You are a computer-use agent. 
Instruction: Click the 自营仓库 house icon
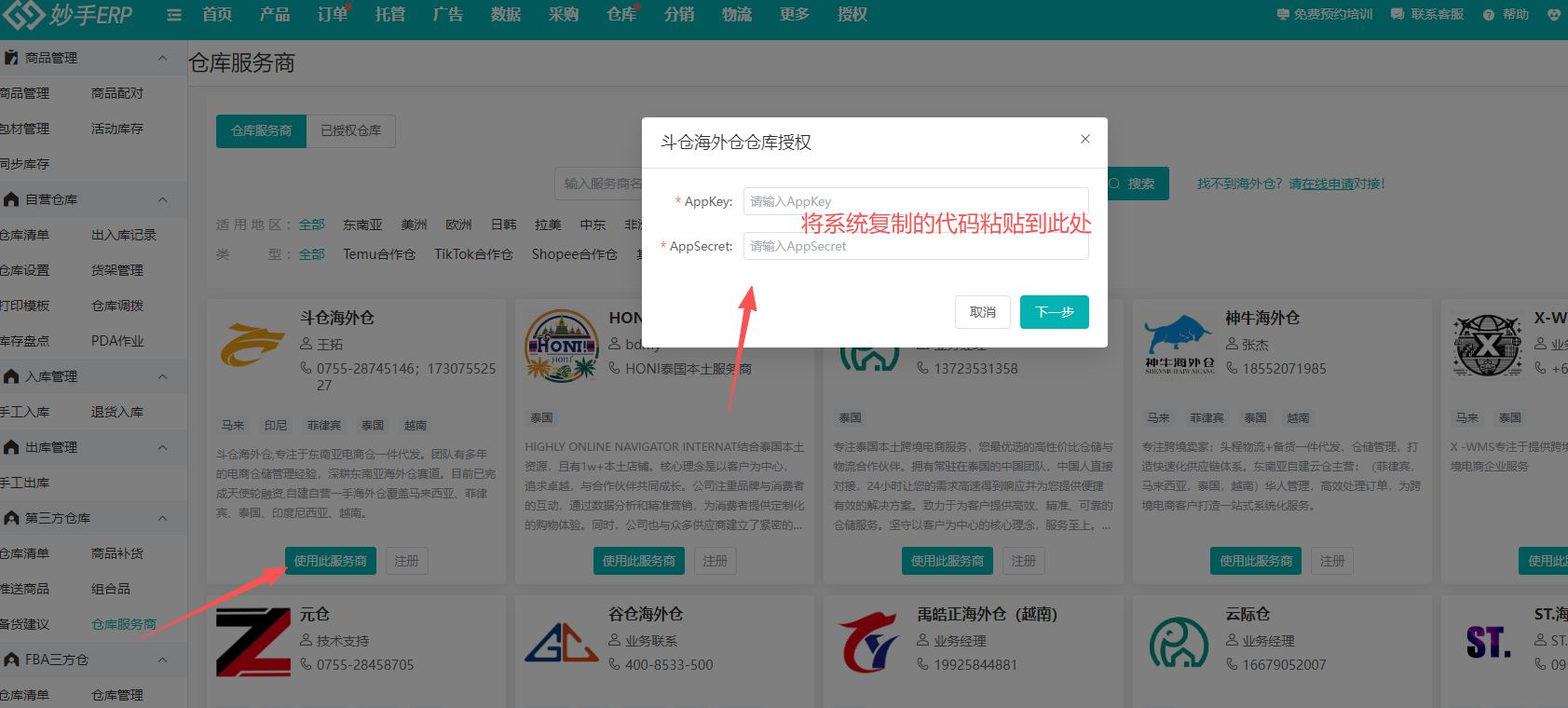[x=11, y=199]
